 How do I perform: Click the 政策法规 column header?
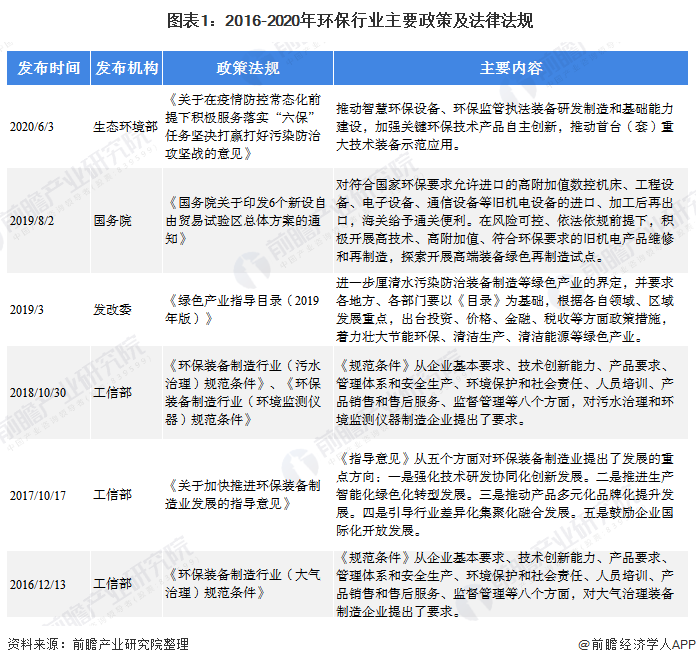click(x=247, y=69)
